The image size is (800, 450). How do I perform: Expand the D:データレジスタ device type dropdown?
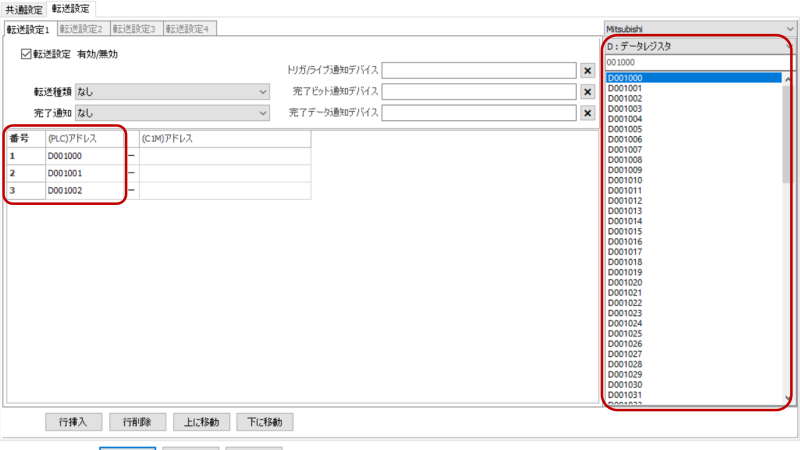(x=697, y=46)
